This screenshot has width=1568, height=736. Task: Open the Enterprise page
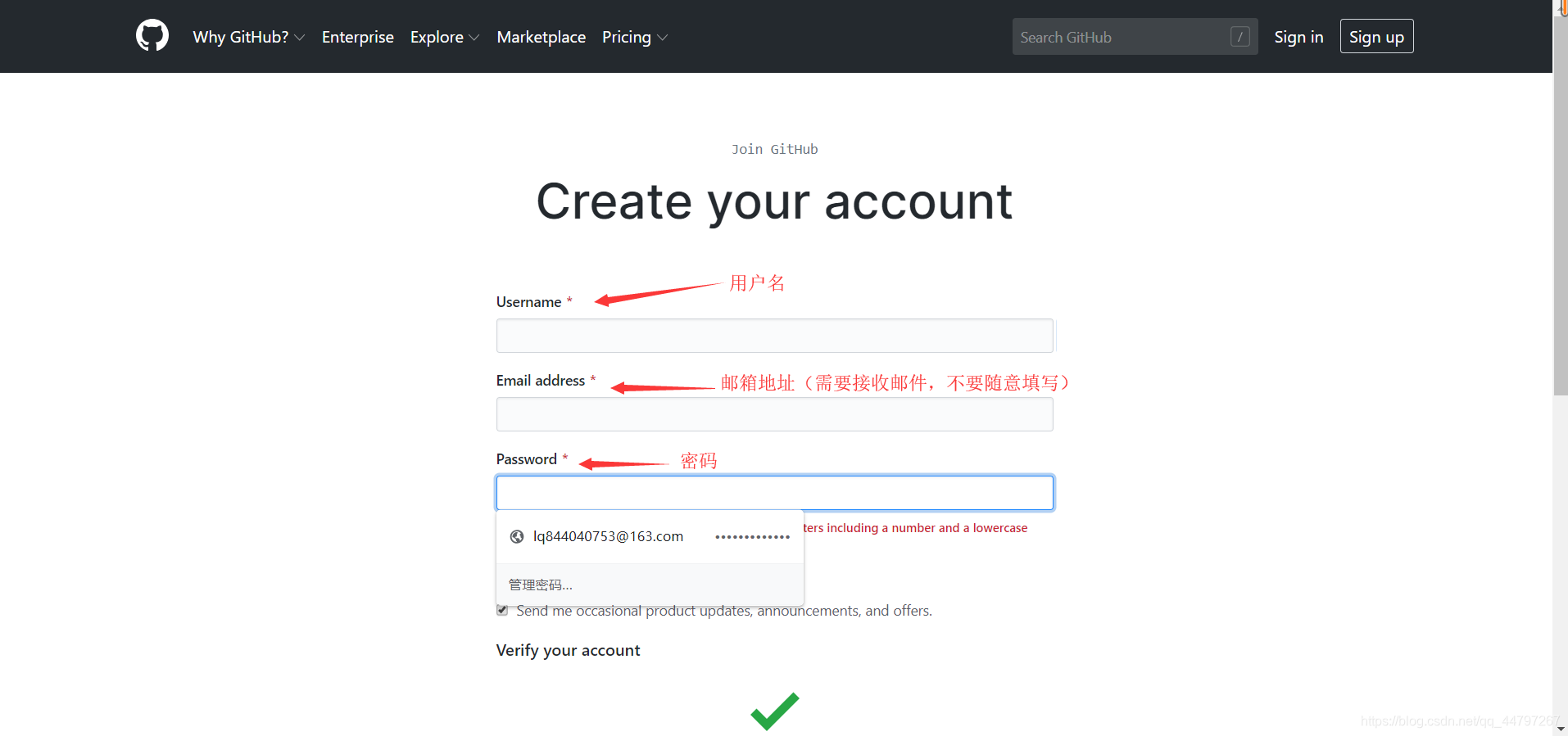click(x=358, y=37)
